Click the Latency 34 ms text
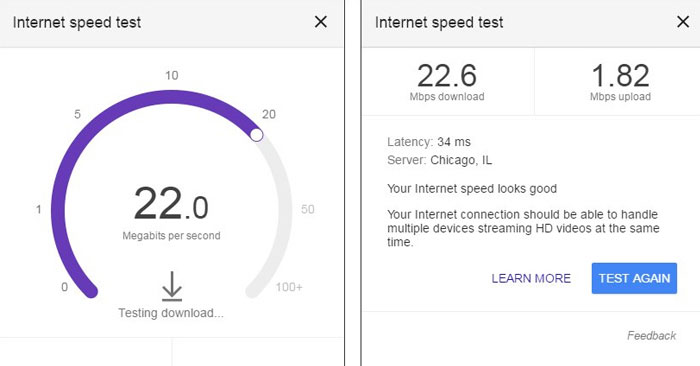700x366 pixels. pyautogui.click(x=429, y=142)
